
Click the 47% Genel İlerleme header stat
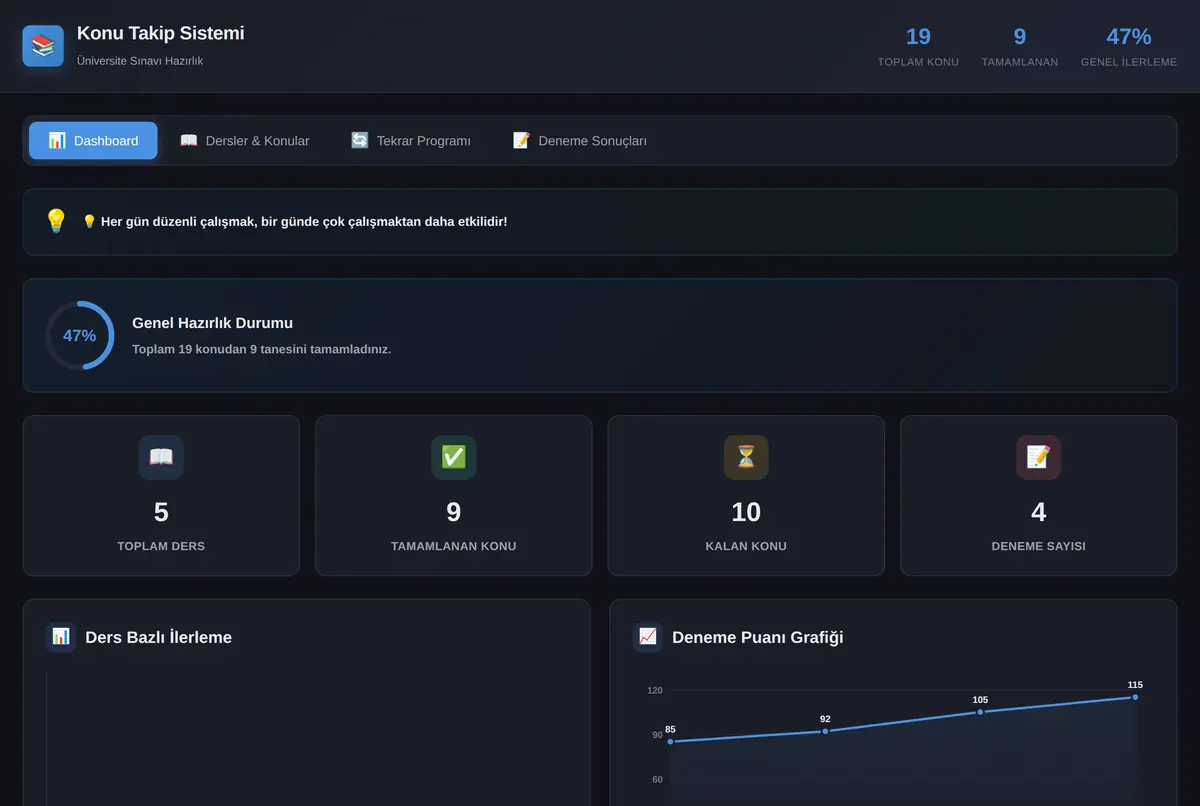tap(1129, 47)
